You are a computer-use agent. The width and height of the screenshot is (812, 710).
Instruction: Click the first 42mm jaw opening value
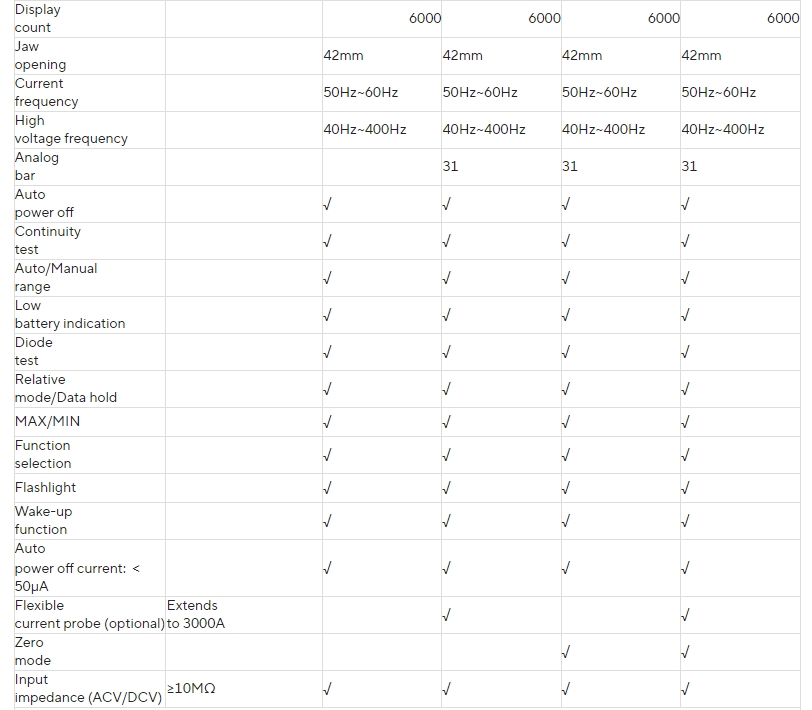click(343, 55)
